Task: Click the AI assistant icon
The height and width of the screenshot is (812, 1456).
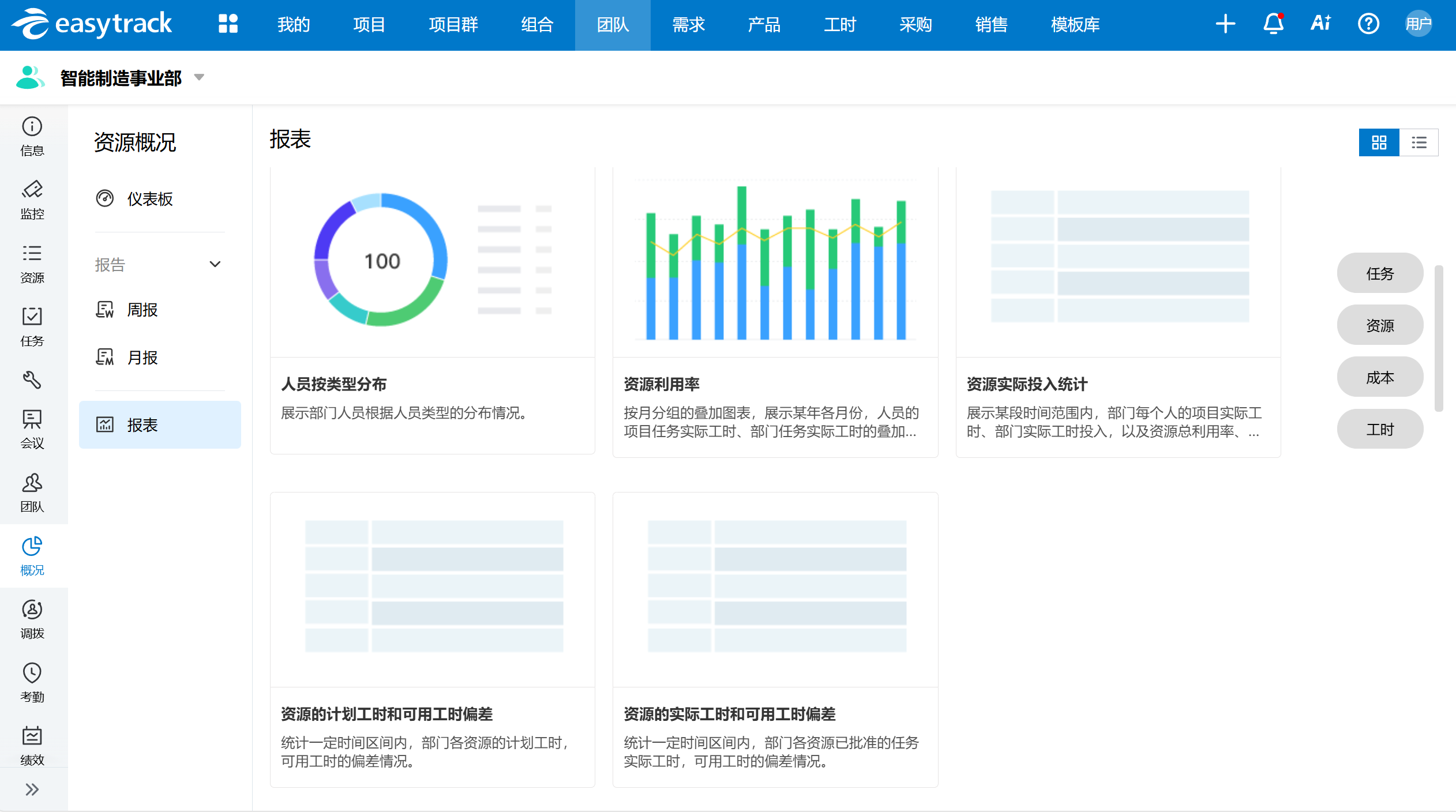Action: pos(1320,24)
